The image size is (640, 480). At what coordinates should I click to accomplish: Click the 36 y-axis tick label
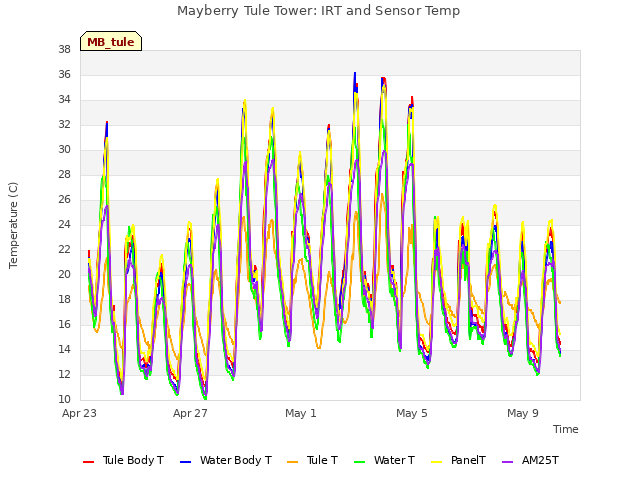64,75
